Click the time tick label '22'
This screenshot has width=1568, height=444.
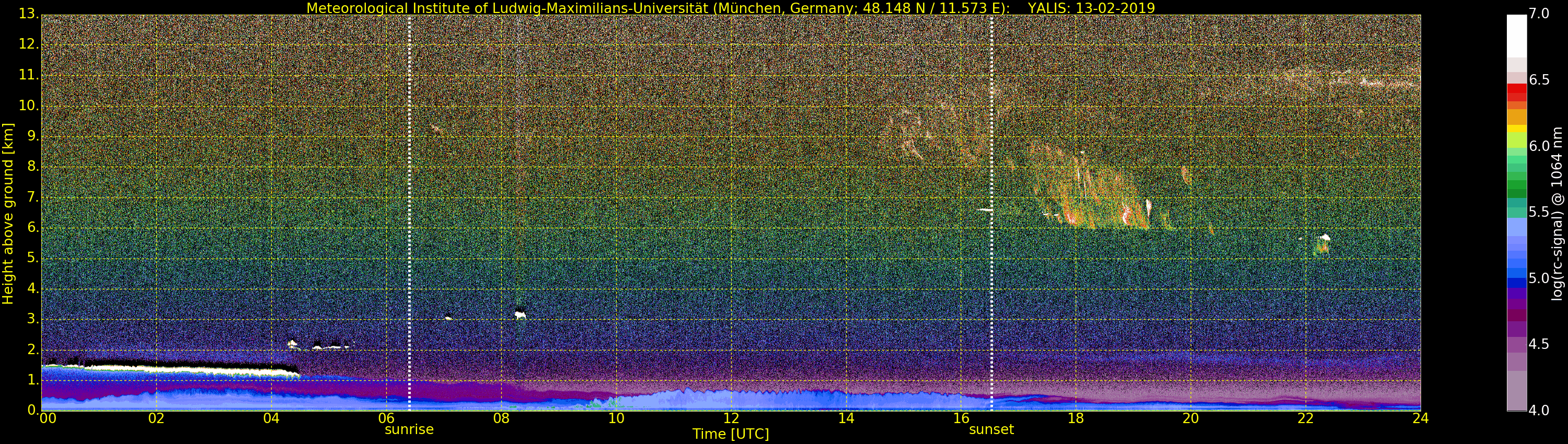pos(1306,418)
